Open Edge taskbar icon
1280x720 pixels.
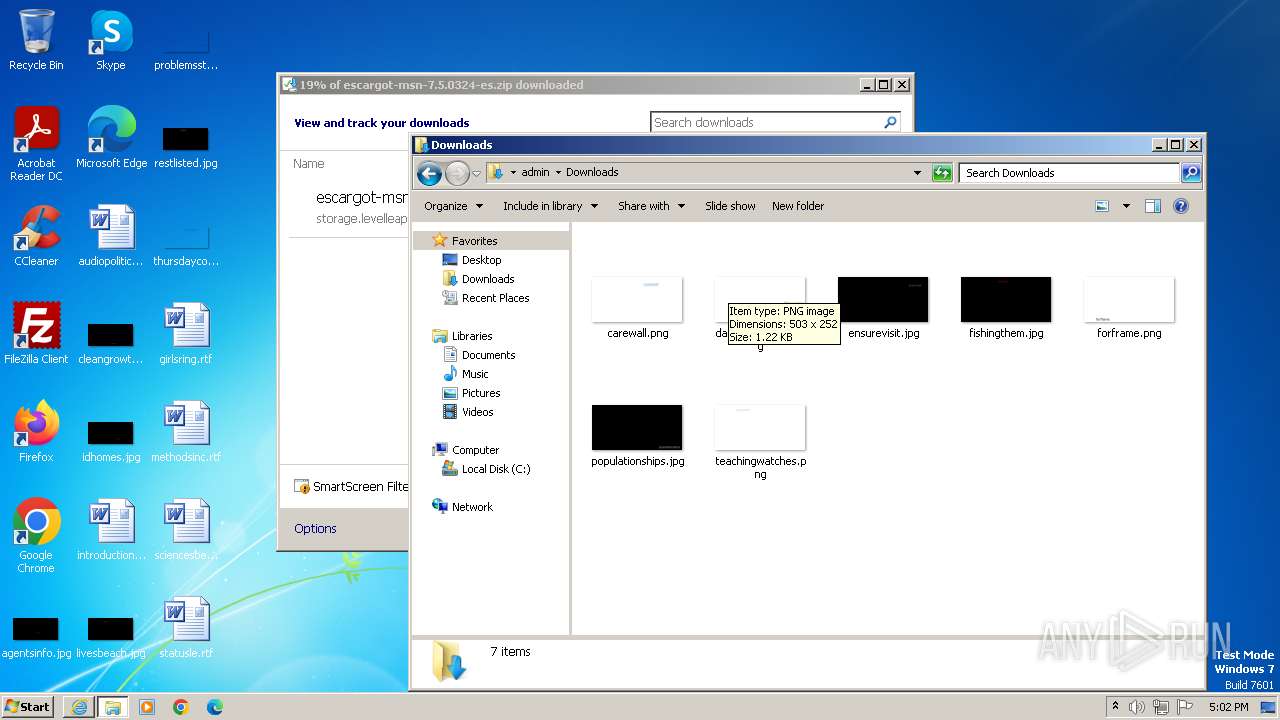click(215, 707)
